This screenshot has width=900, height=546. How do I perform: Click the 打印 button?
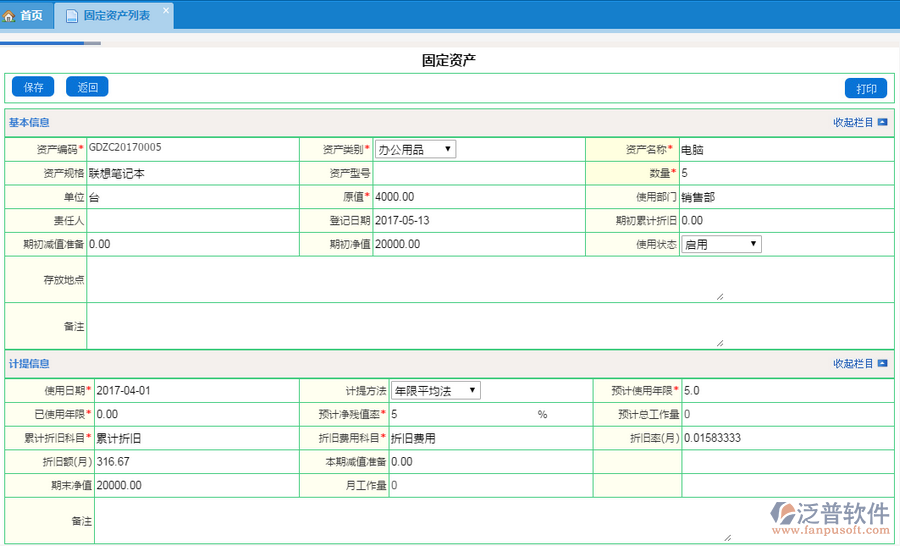point(865,89)
